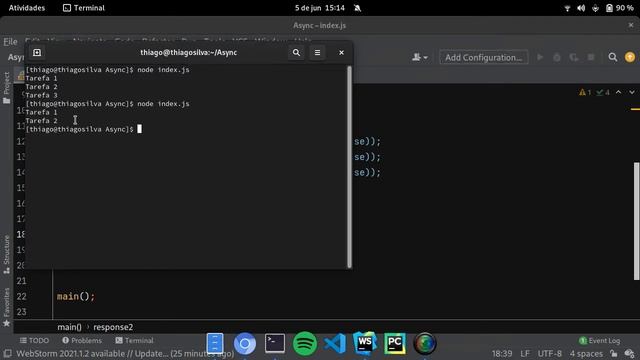Image resolution: width=640 pixels, height=360 pixels.
Task: Go to the next highlighted error with the down arrow
Action: pos(632,92)
